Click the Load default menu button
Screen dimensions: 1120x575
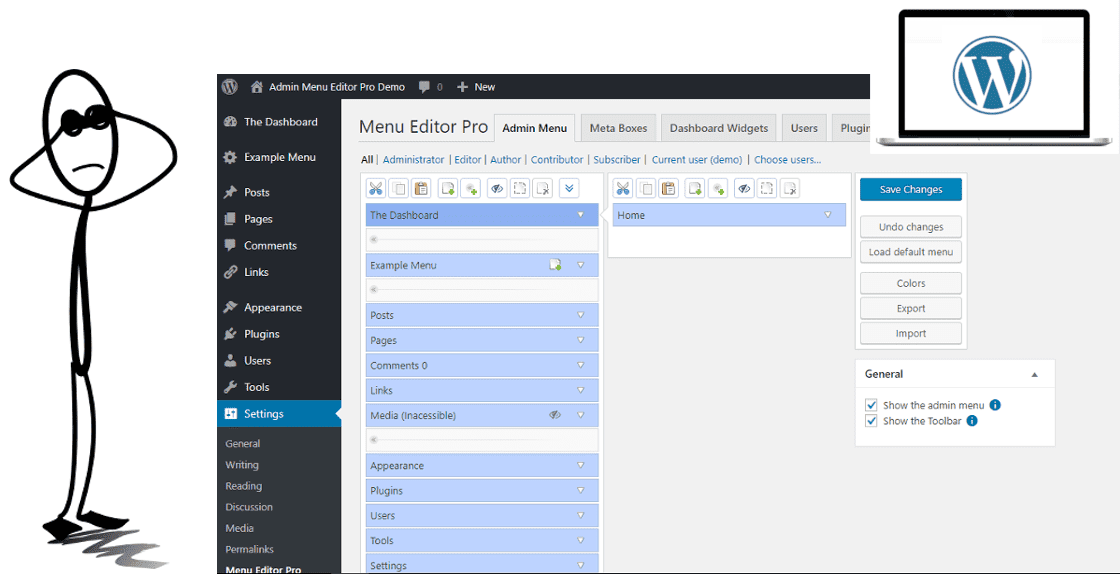pyautogui.click(x=911, y=251)
